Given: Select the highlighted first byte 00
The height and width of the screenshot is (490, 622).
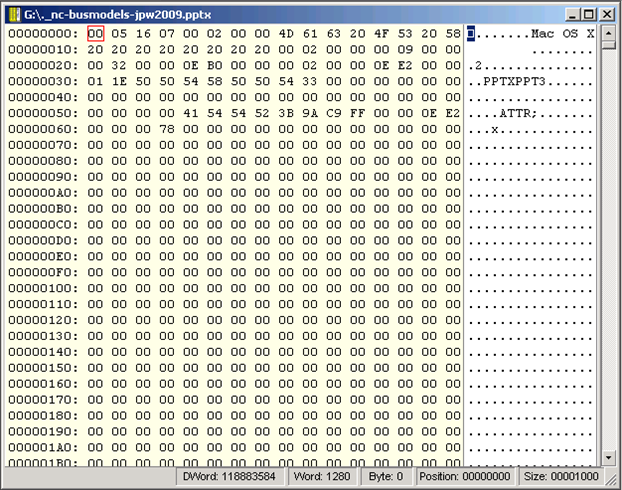Looking at the screenshot, I should pos(95,34).
